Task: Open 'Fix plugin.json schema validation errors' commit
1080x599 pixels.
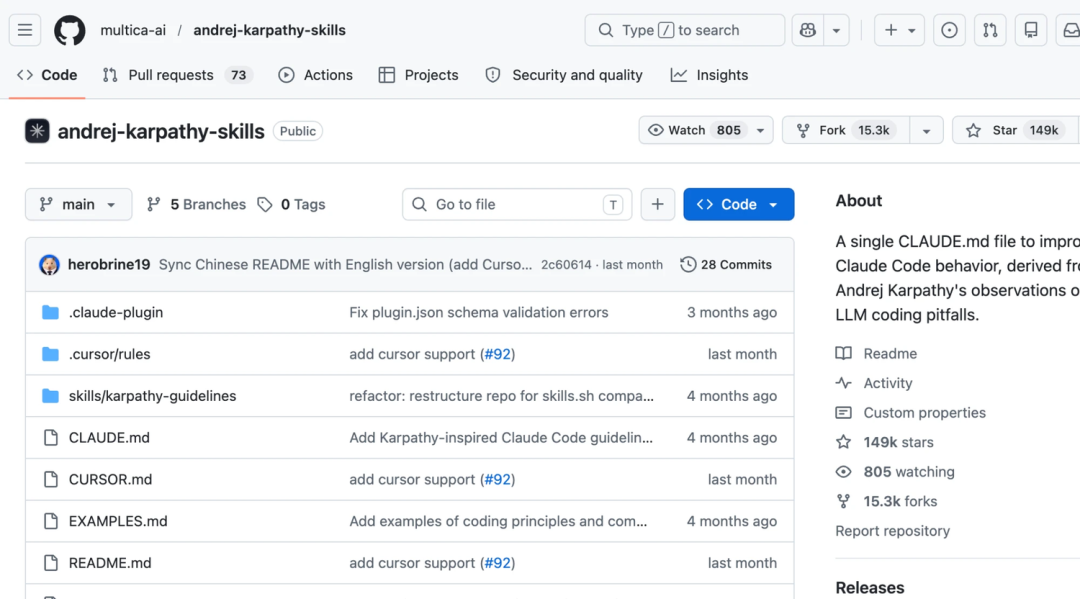Action: [479, 313]
